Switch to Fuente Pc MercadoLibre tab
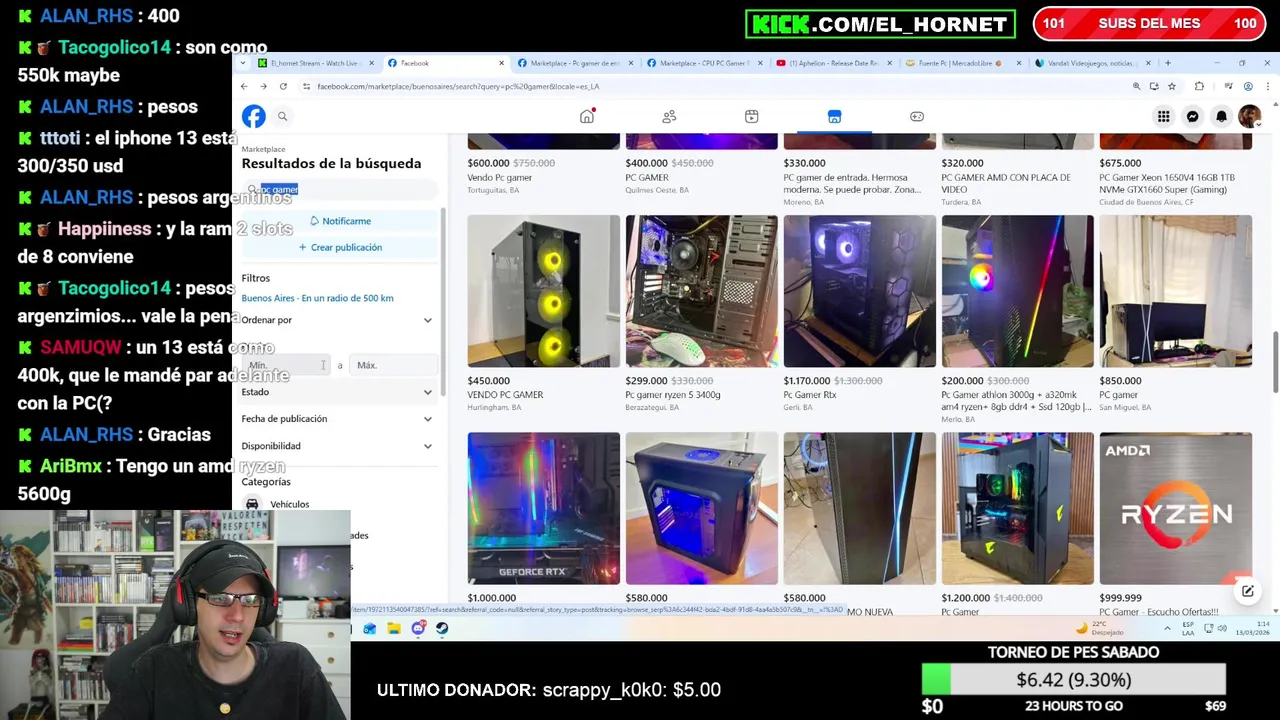This screenshot has width=1280, height=720. 963,63
